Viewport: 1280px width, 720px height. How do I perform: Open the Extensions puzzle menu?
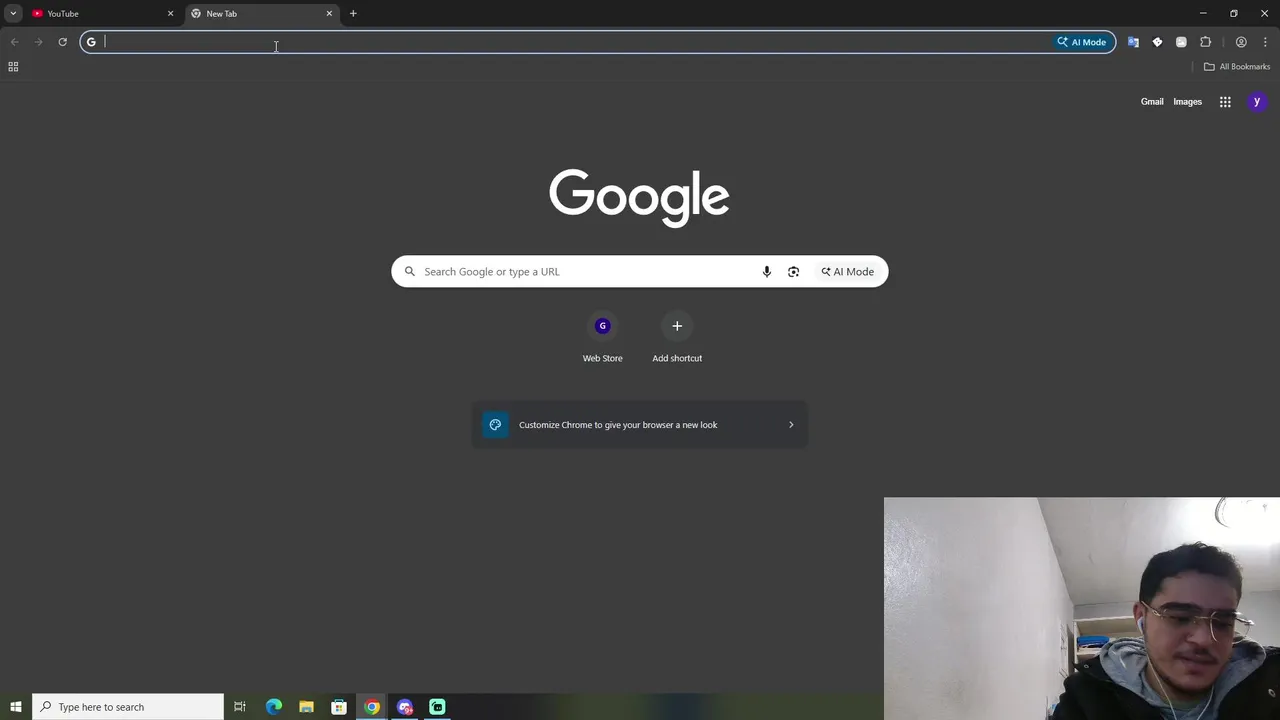(1205, 42)
